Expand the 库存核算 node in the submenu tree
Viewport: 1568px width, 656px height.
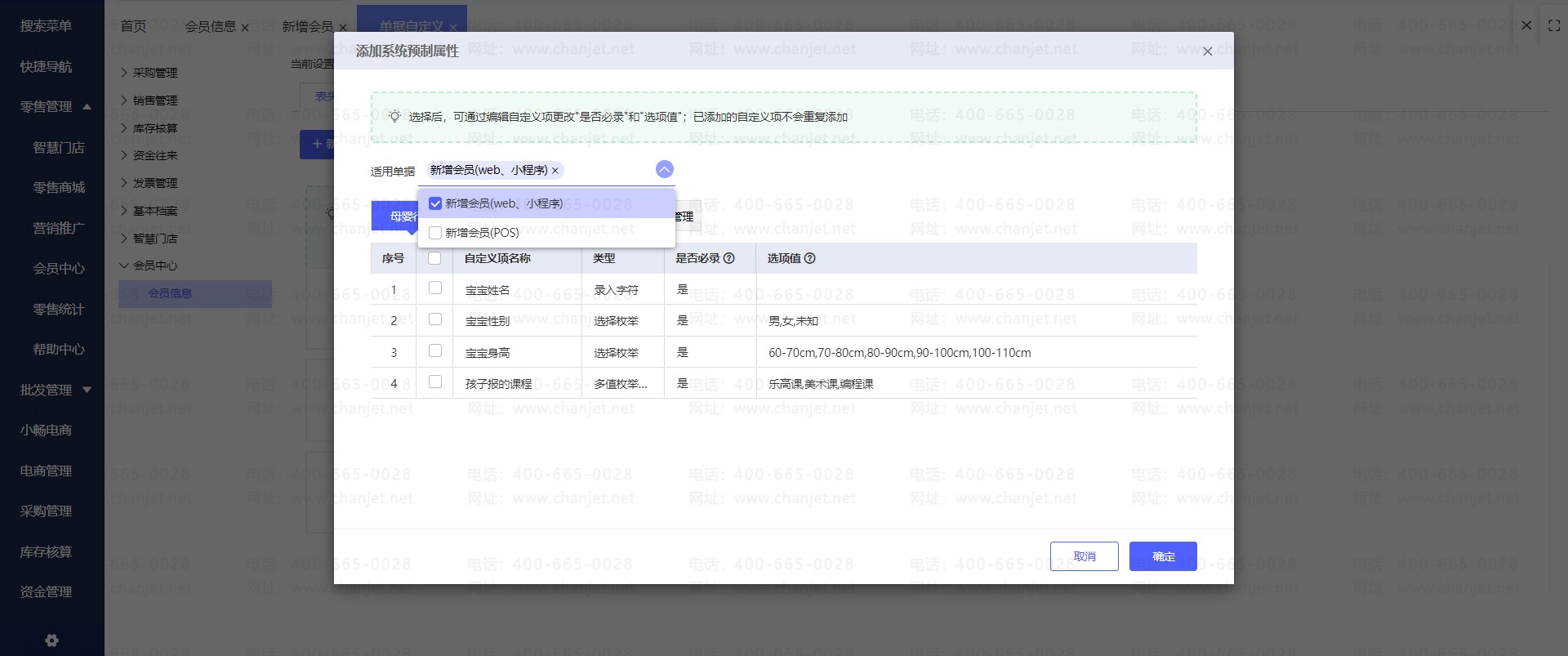tap(124, 128)
